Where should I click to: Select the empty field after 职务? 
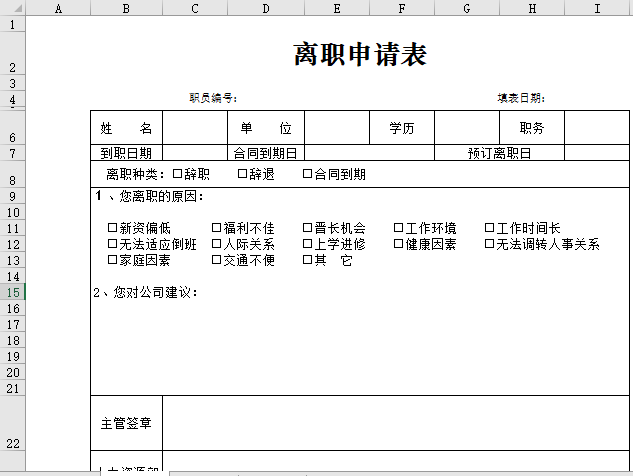(x=597, y=128)
